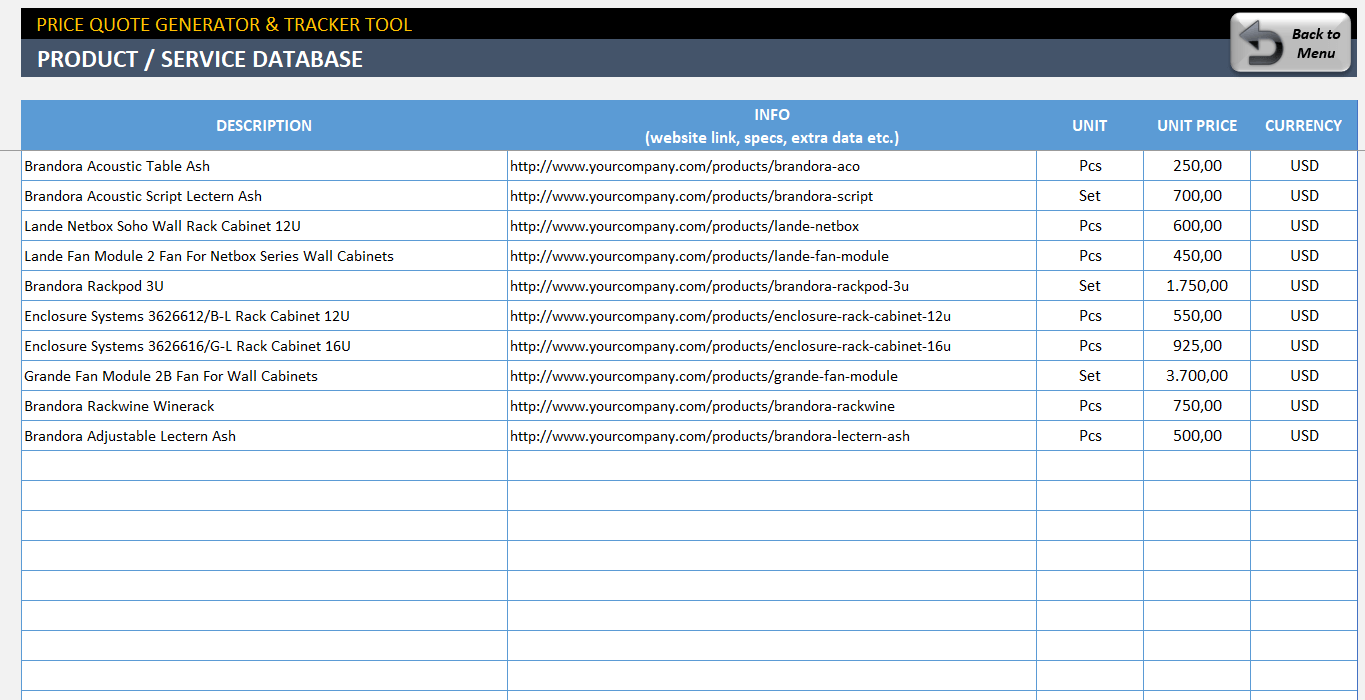Select the 450,00 unit price cell
The image size is (1365, 700).
1197,256
